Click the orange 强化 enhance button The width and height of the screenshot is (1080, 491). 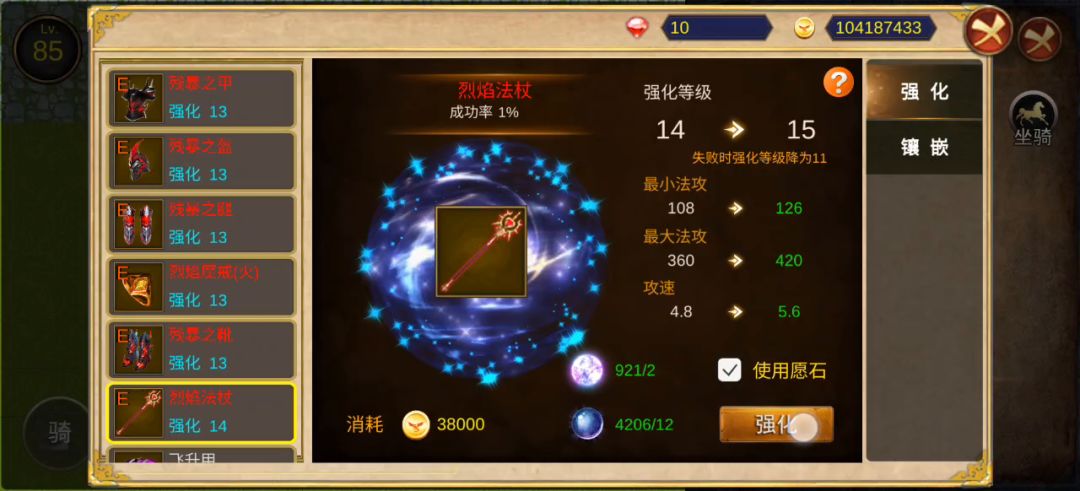(x=776, y=424)
